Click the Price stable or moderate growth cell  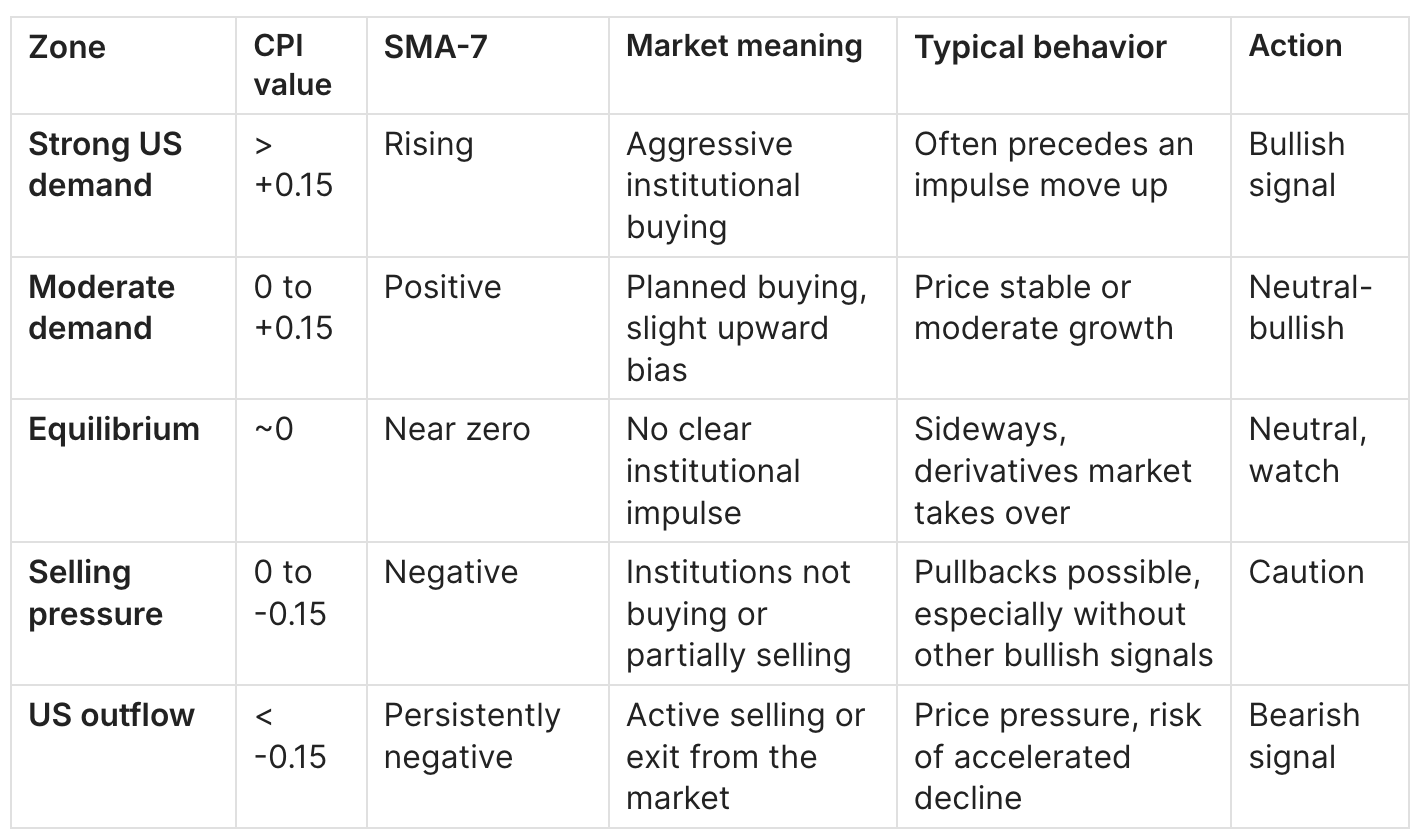pyautogui.click(x=1043, y=307)
